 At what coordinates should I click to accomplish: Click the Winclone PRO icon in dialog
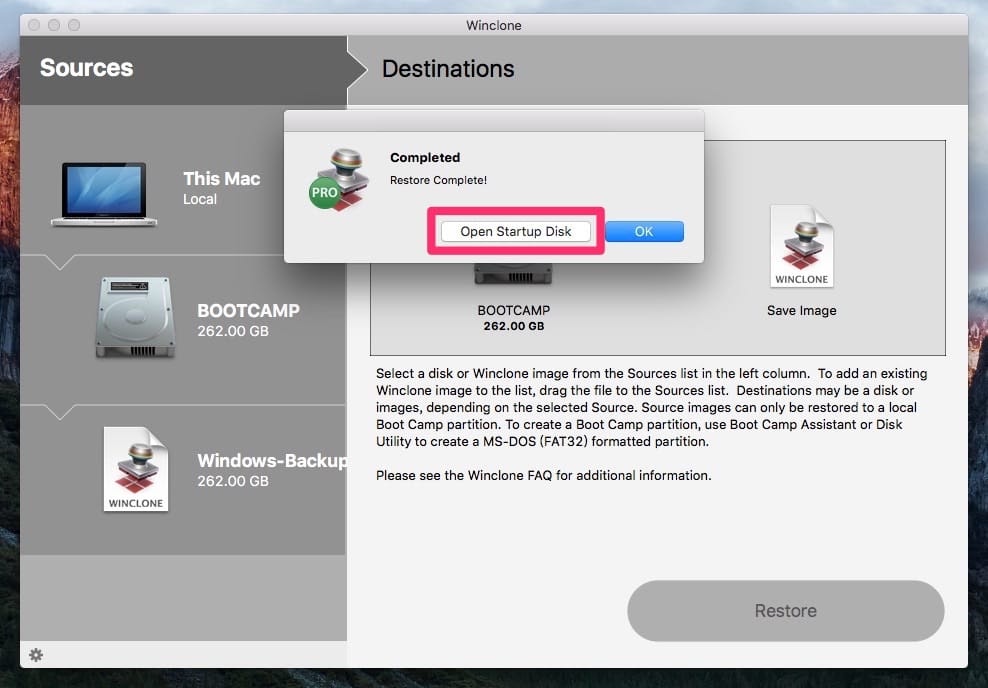(339, 180)
